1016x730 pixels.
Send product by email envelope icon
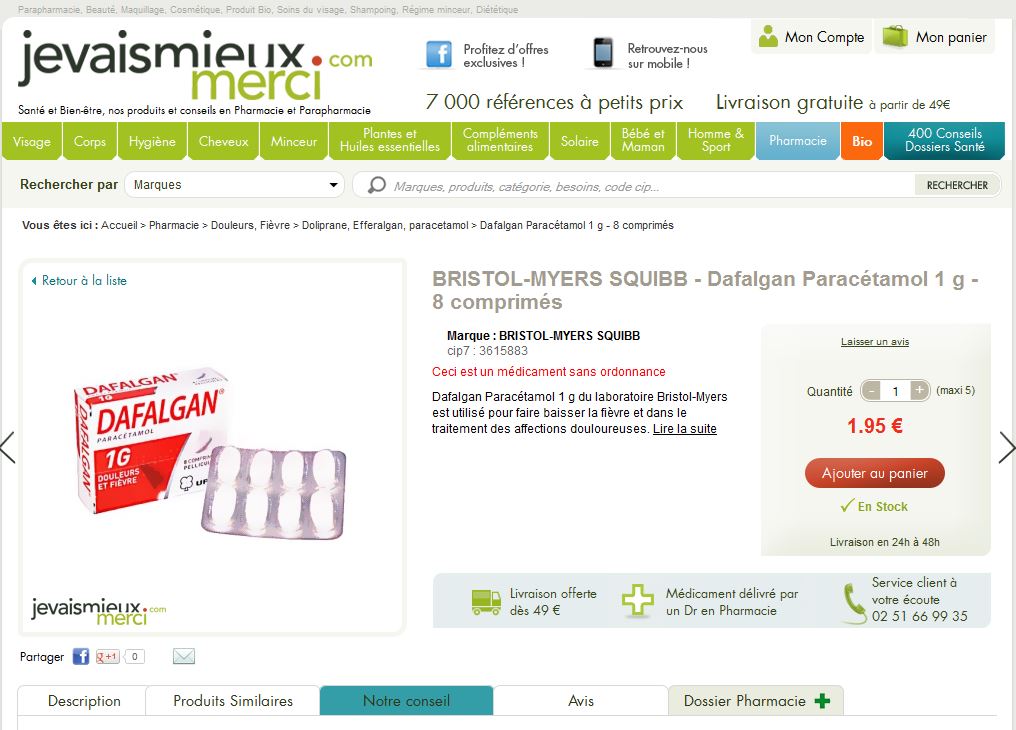[184, 656]
